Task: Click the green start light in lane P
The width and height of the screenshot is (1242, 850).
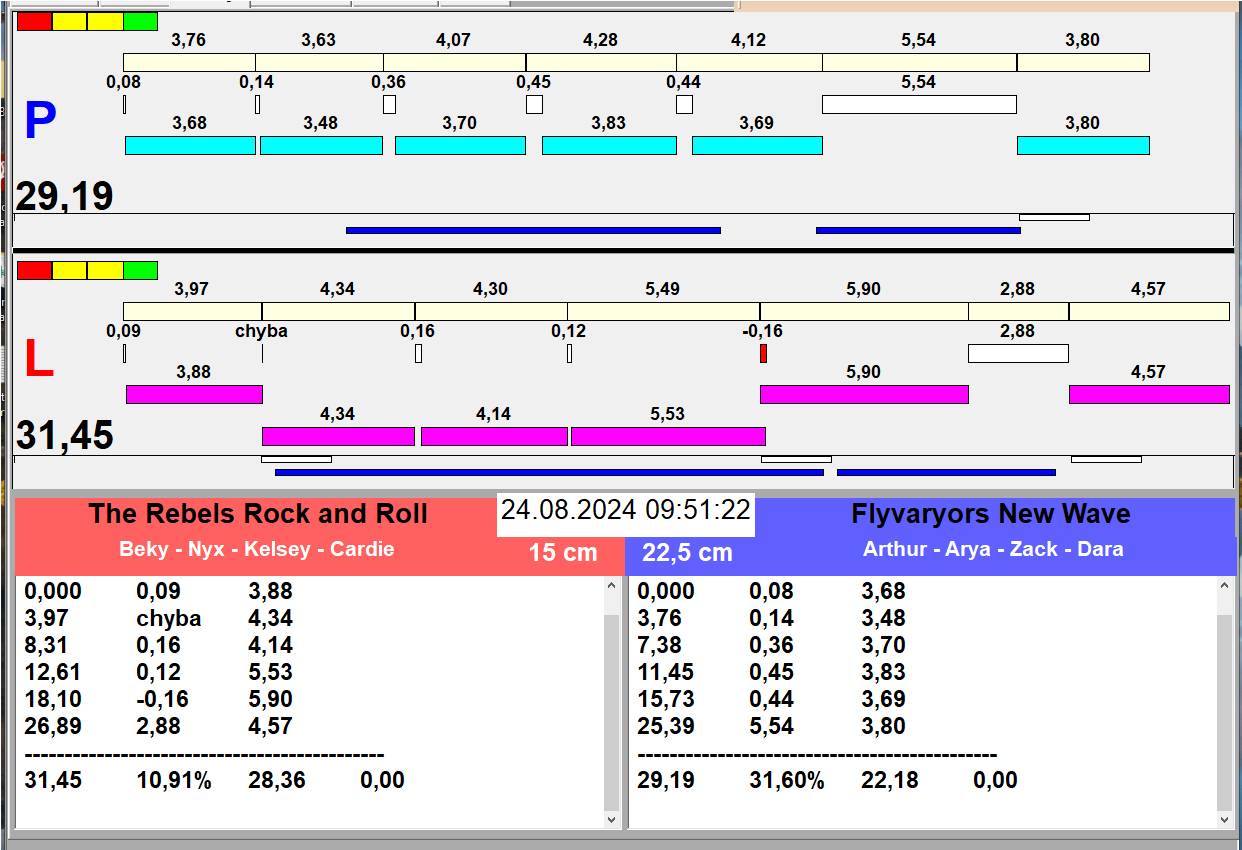Action: click(x=140, y=21)
